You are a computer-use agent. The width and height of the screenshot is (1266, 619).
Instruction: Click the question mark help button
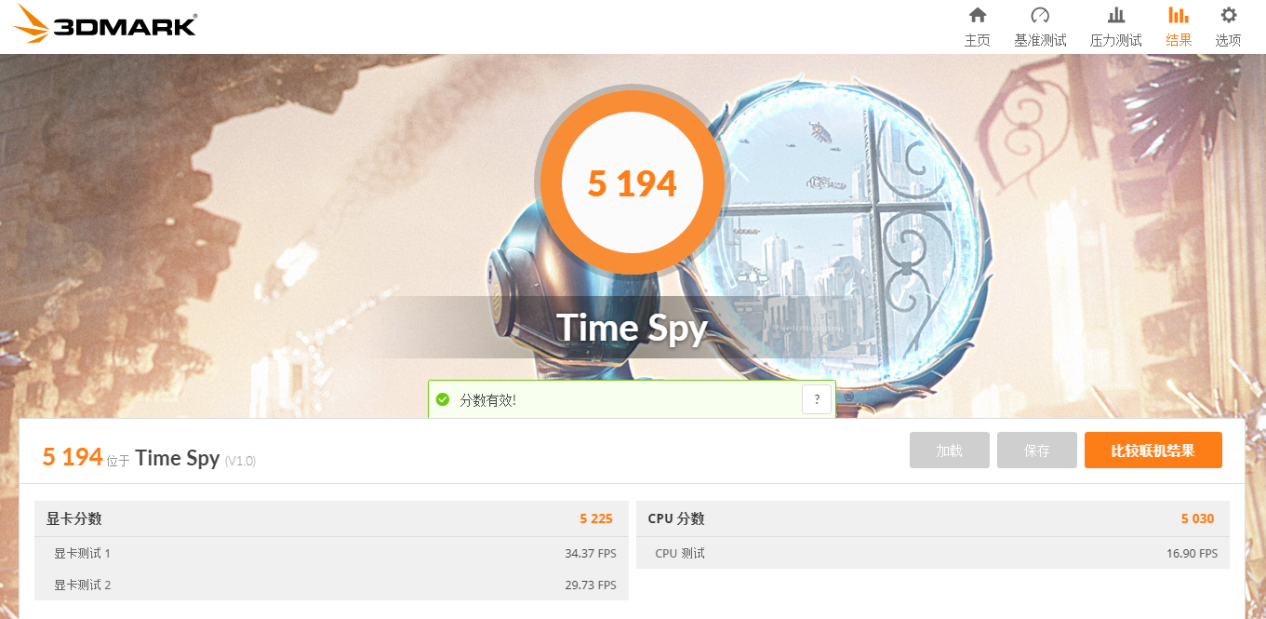pyautogui.click(x=817, y=399)
